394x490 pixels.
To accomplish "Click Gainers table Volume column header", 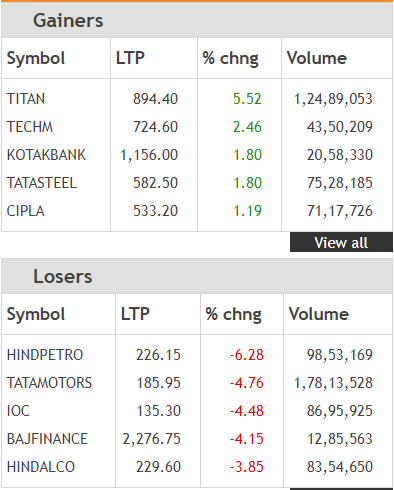I will [317, 58].
